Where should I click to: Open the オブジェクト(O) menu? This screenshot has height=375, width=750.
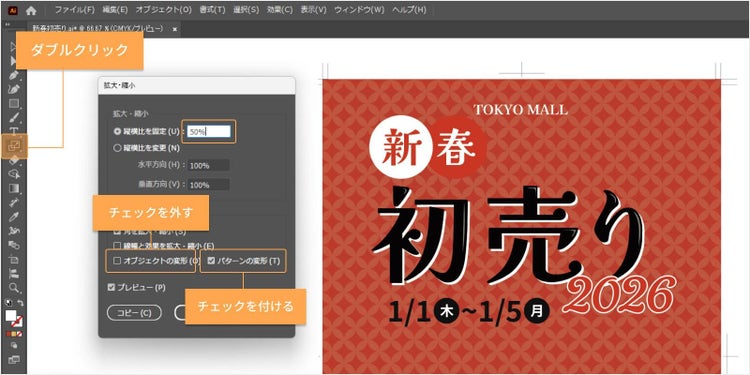pos(164,10)
